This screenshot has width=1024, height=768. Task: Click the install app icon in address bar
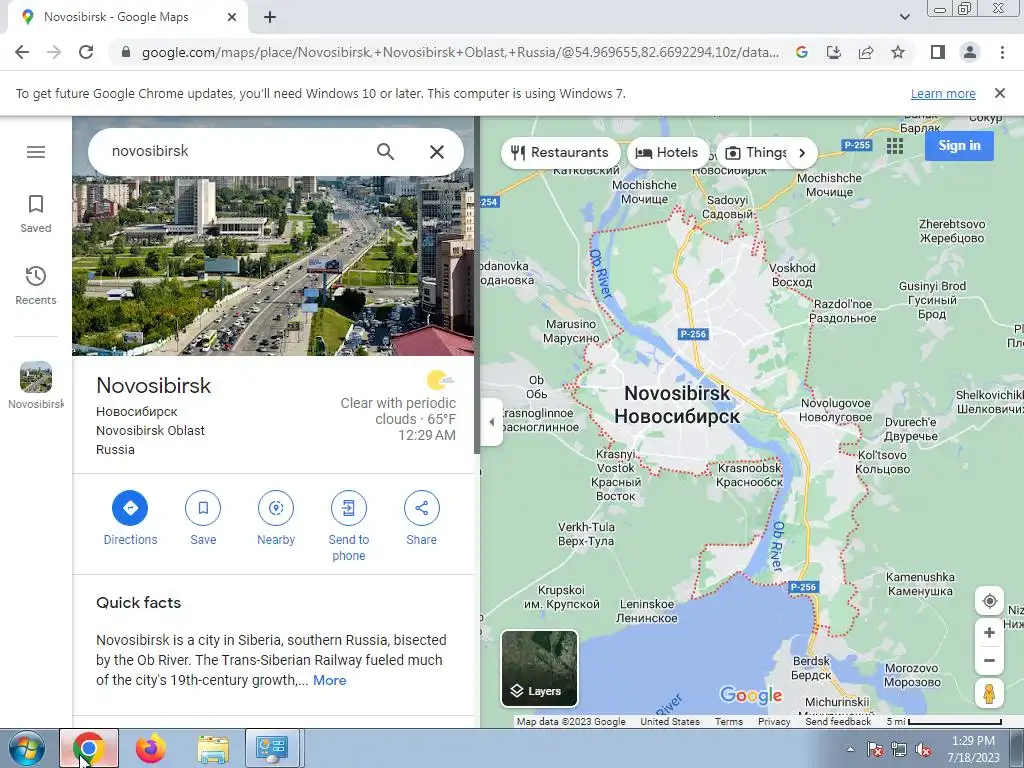tap(834, 52)
